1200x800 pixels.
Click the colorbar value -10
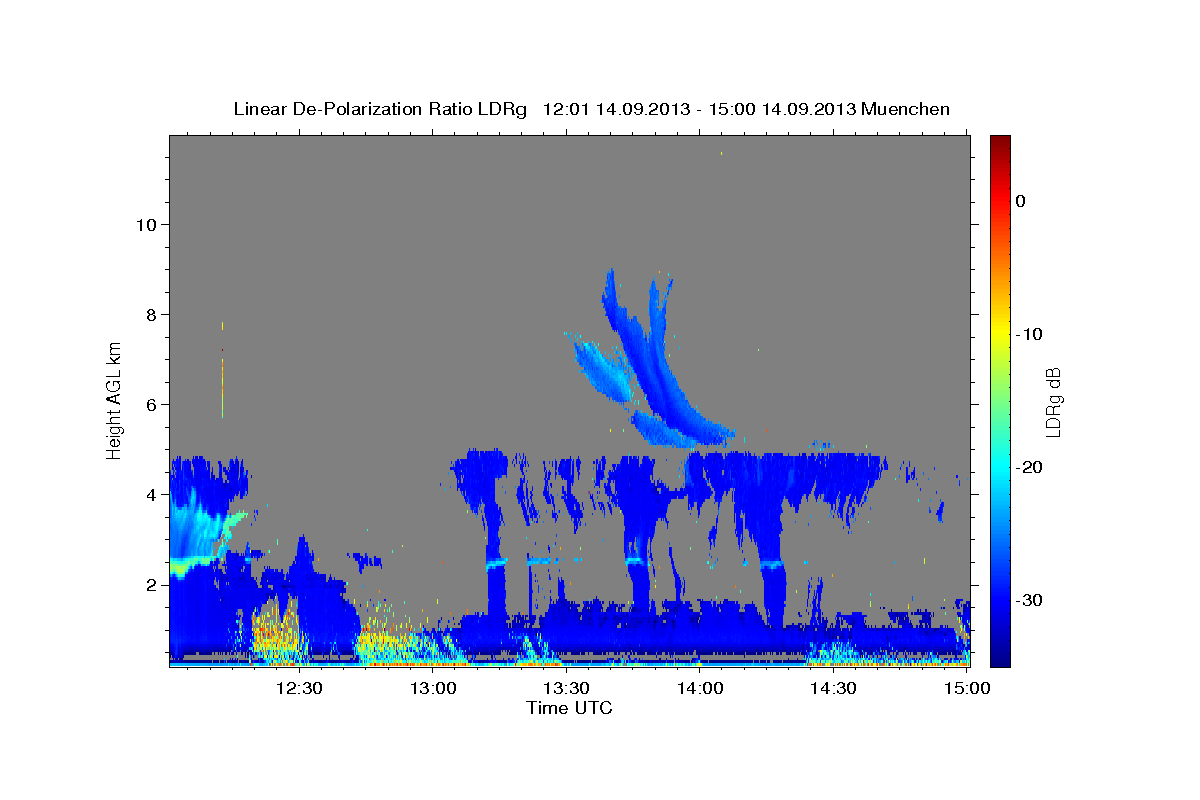[x=1030, y=334]
